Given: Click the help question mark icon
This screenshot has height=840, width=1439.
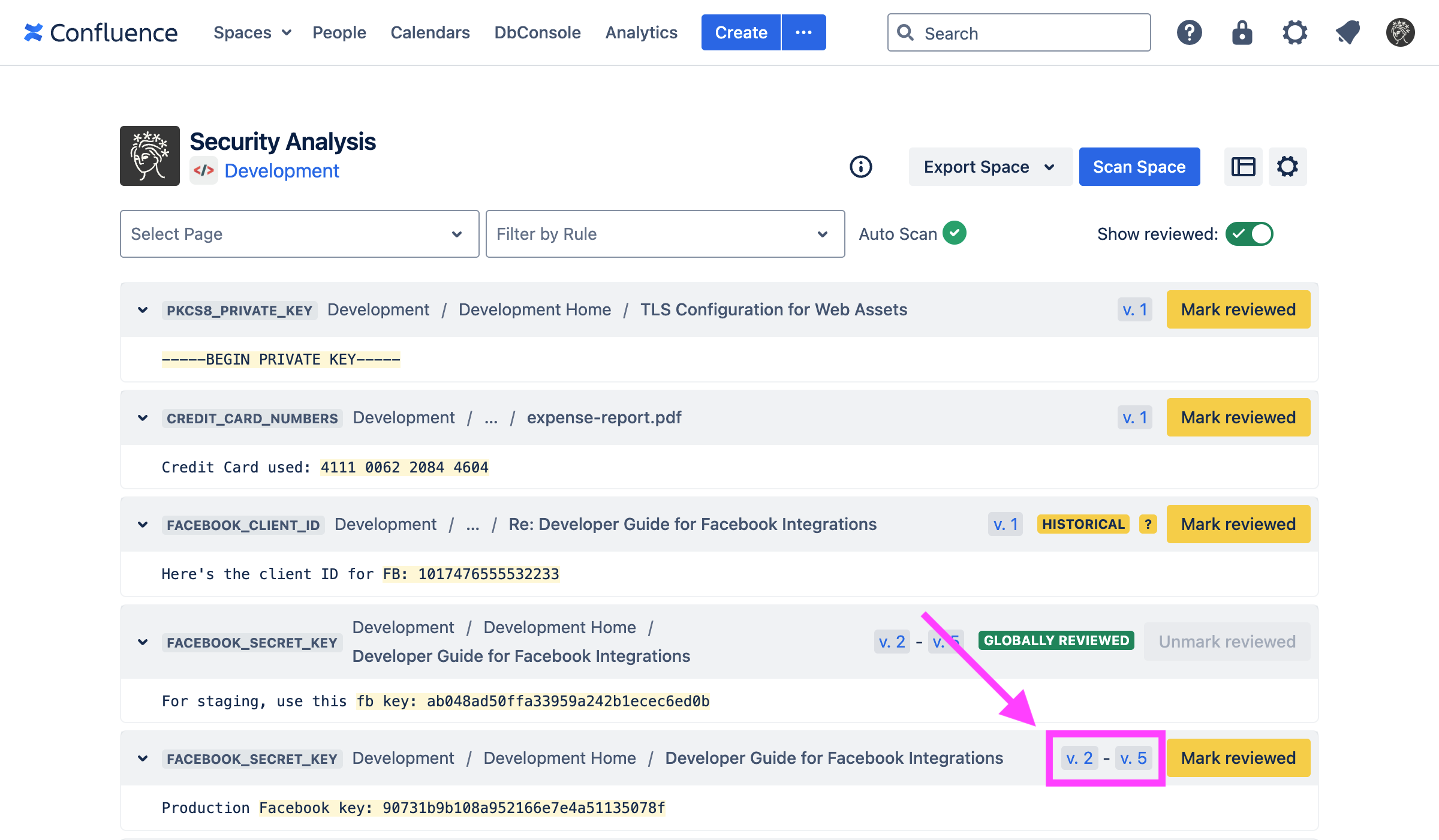Looking at the screenshot, I should click(x=1189, y=32).
